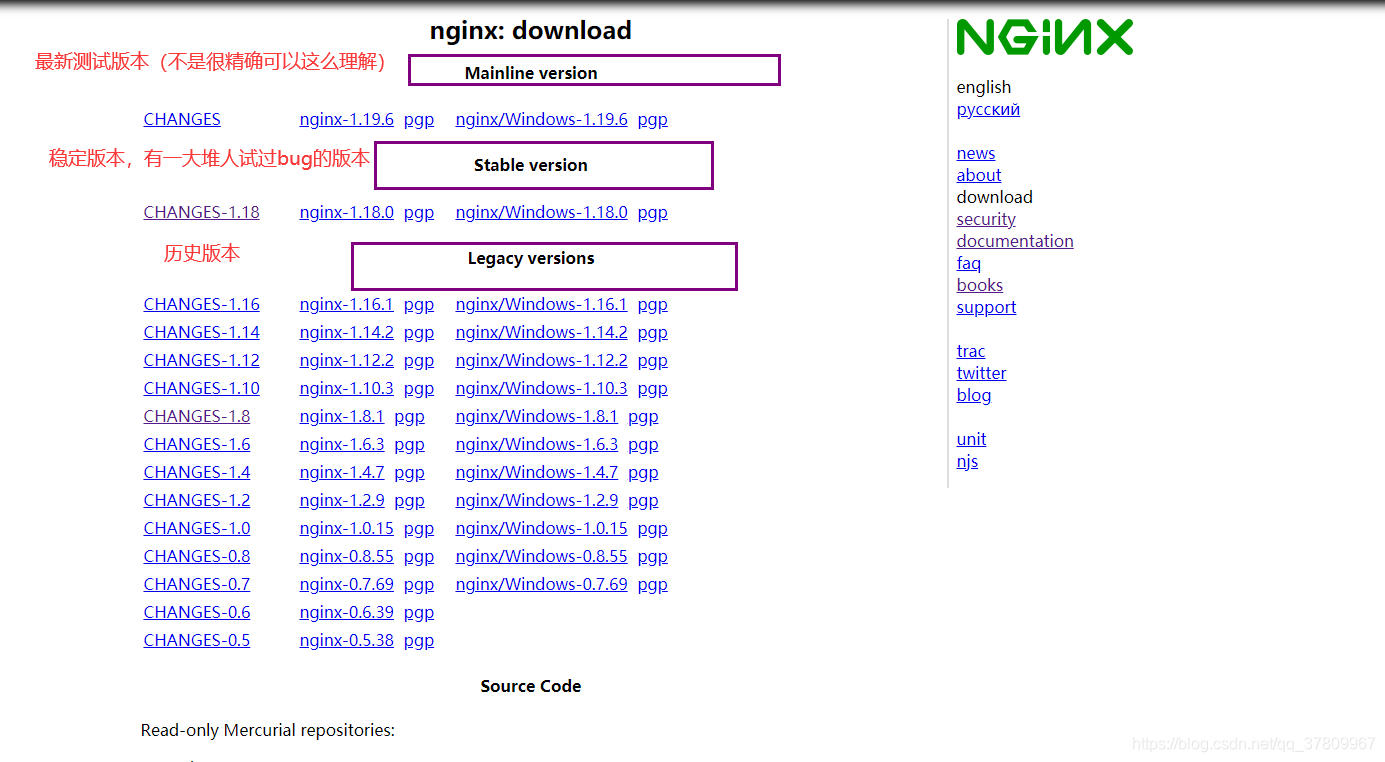1385x762 pixels.
Task: Open CHANGES-1.16 link
Action: [x=201, y=304]
